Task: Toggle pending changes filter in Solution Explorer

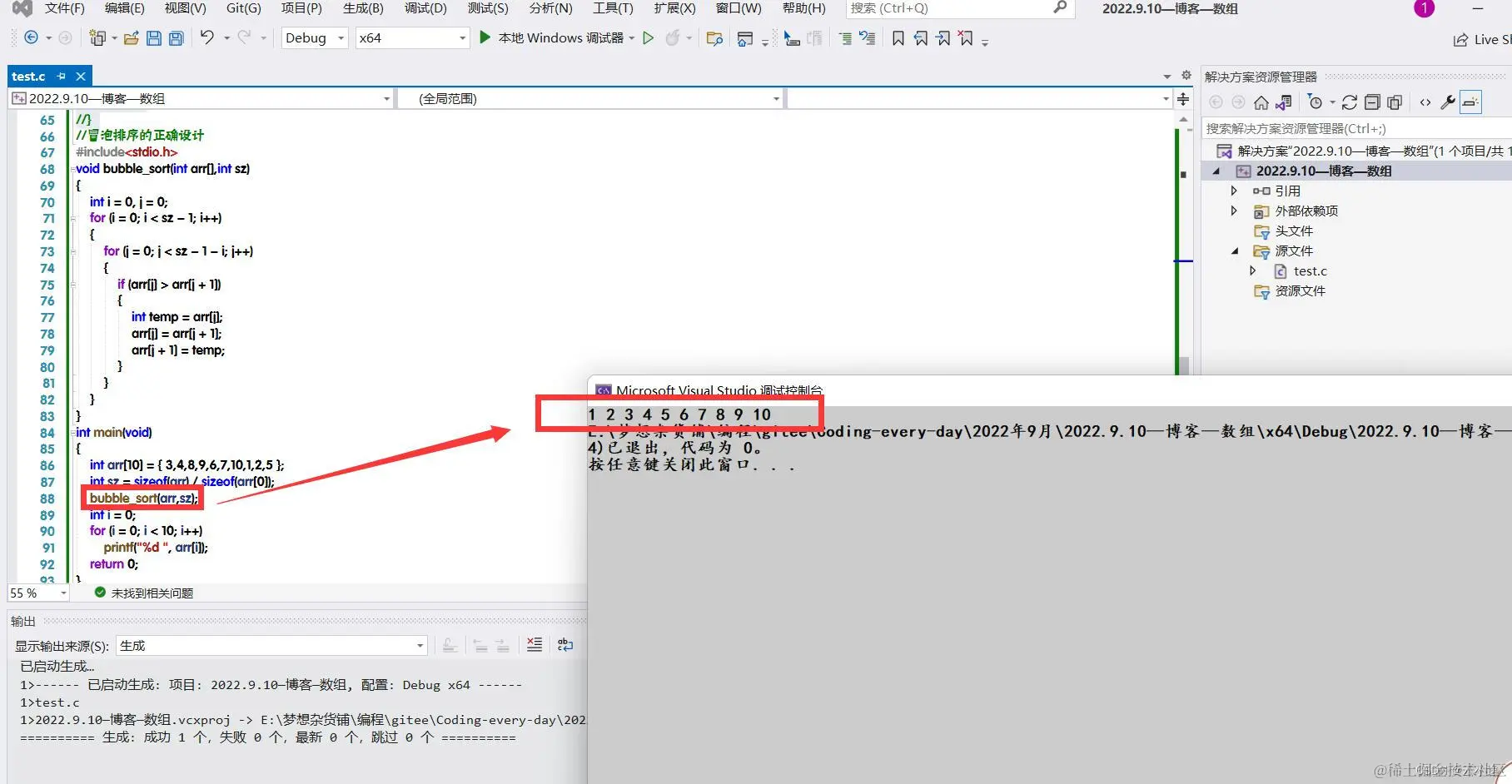Action: coord(1316,102)
